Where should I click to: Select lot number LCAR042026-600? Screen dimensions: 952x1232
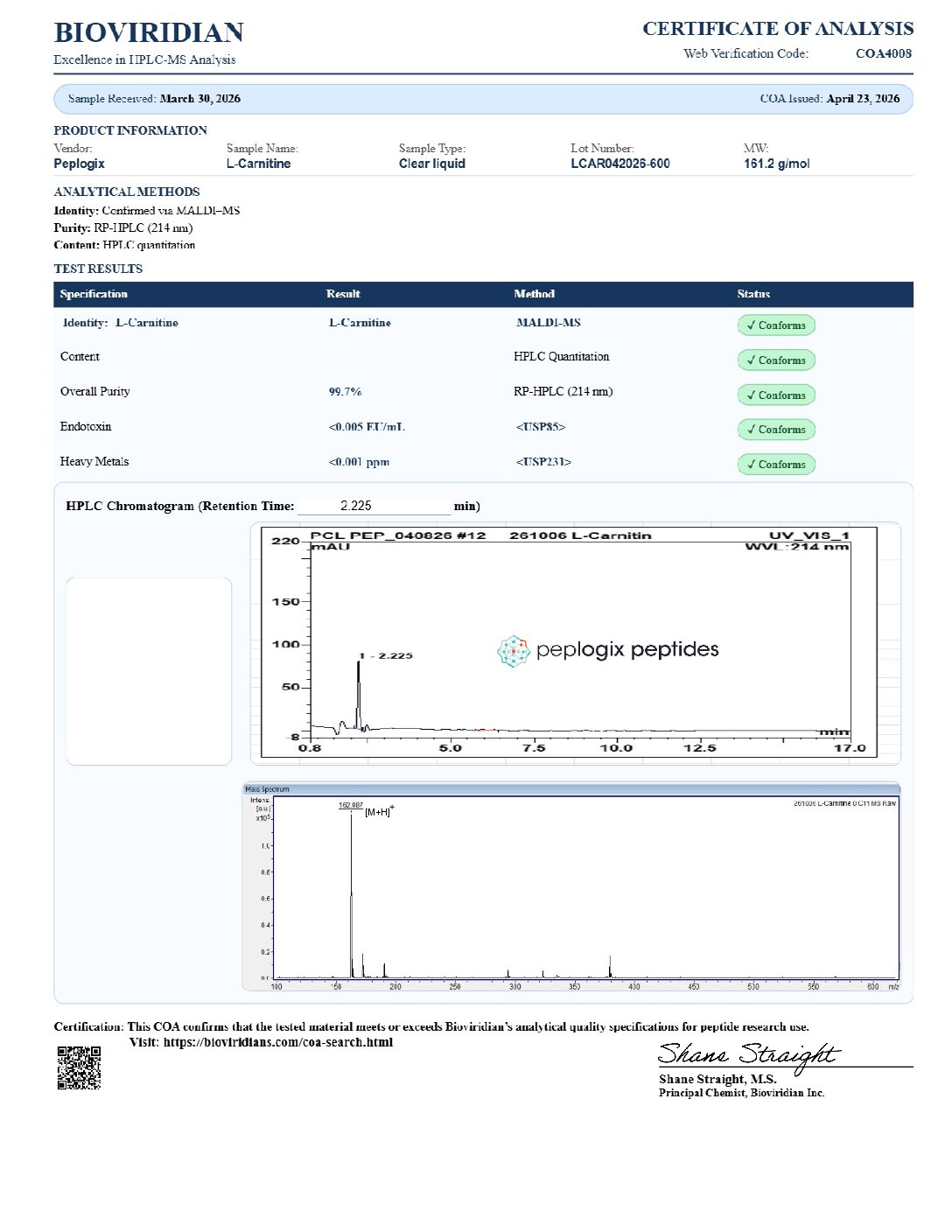(620, 164)
